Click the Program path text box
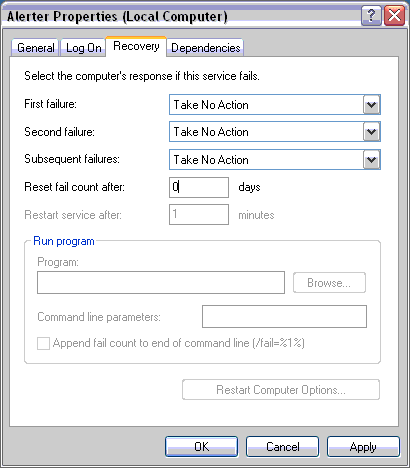Screen dimensions: 410x468 pos(161,283)
